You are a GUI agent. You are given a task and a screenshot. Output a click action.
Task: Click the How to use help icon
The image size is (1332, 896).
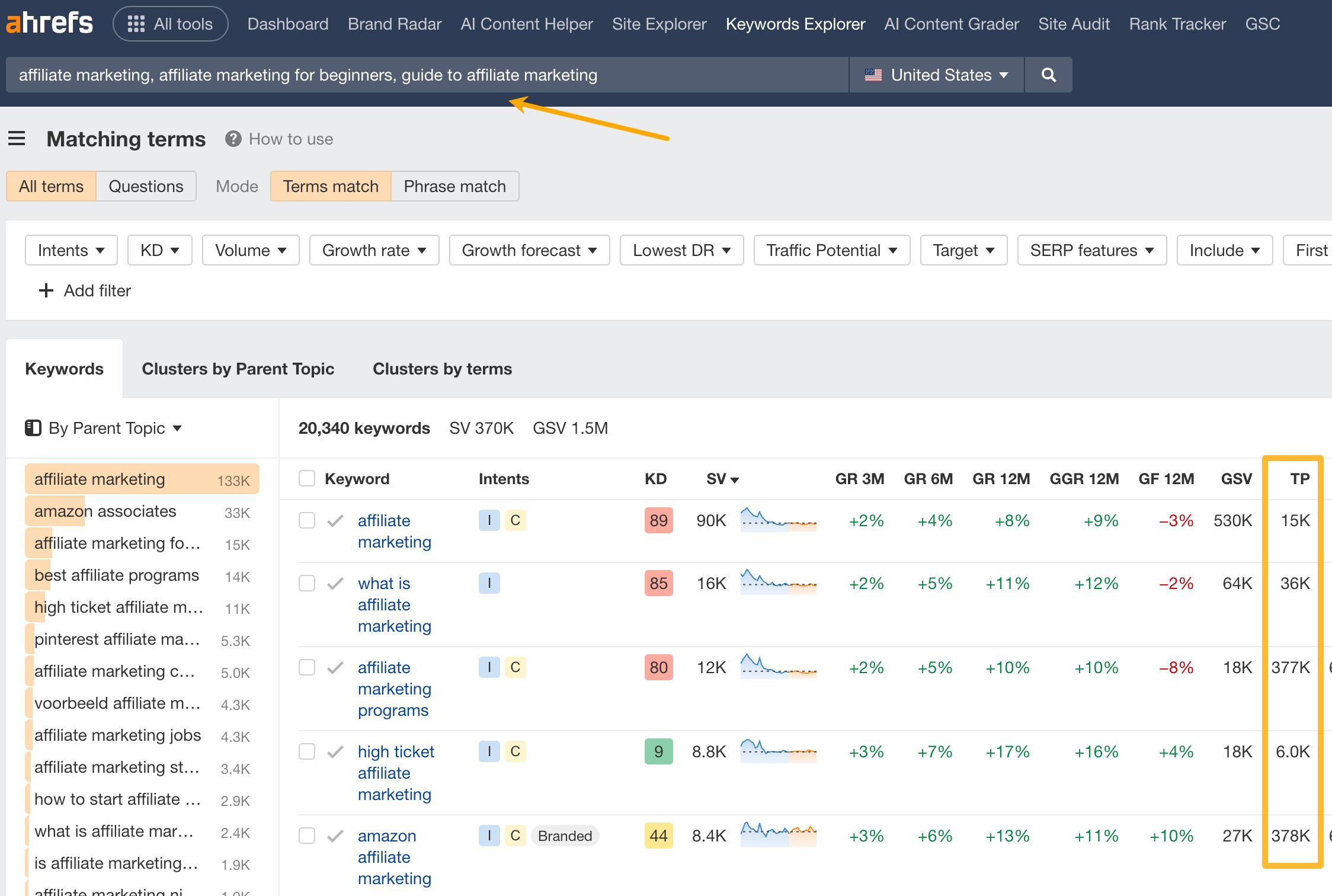pyautogui.click(x=233, y=139)
